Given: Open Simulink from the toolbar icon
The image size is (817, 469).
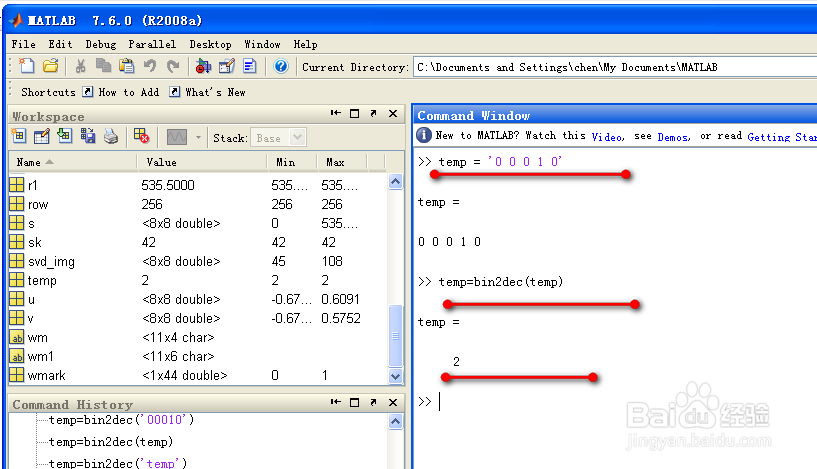Looking at the screenshot, I should pyautogui.click(x=203, y=66).
